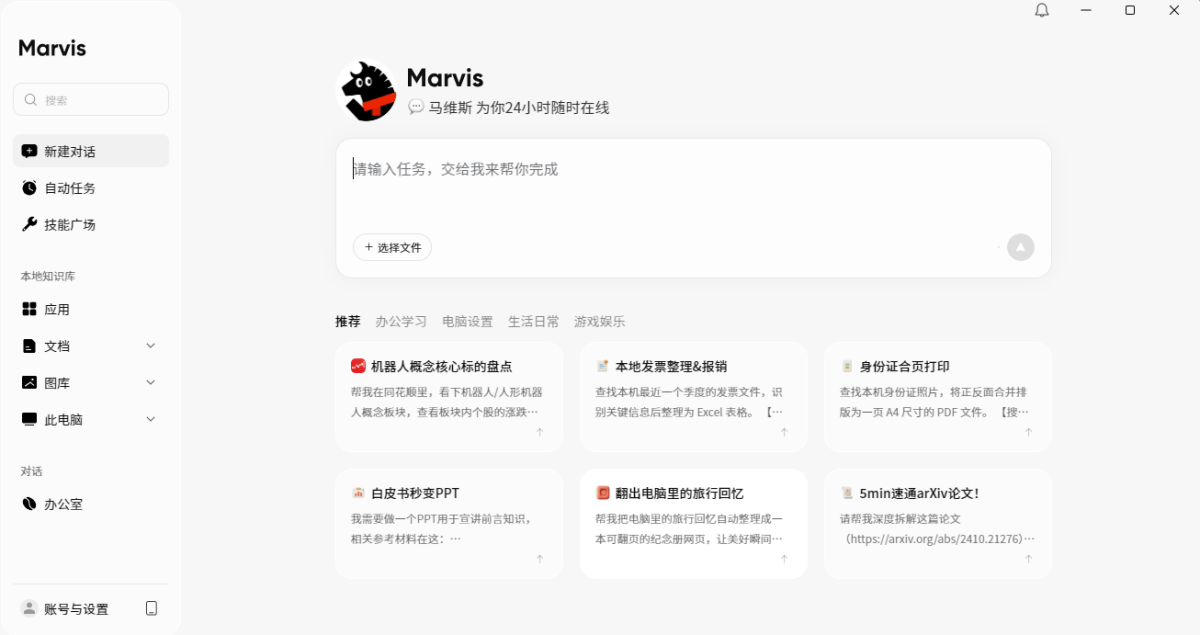Screen dimensions: 1200x635
Task: Open the notifications bell icon
Action: click(1042, 10)
